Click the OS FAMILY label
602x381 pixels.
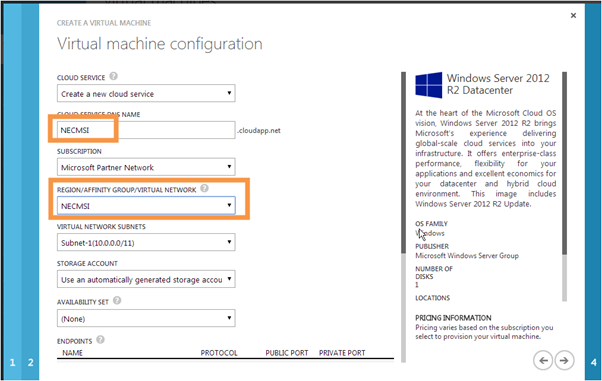[431, 224]
